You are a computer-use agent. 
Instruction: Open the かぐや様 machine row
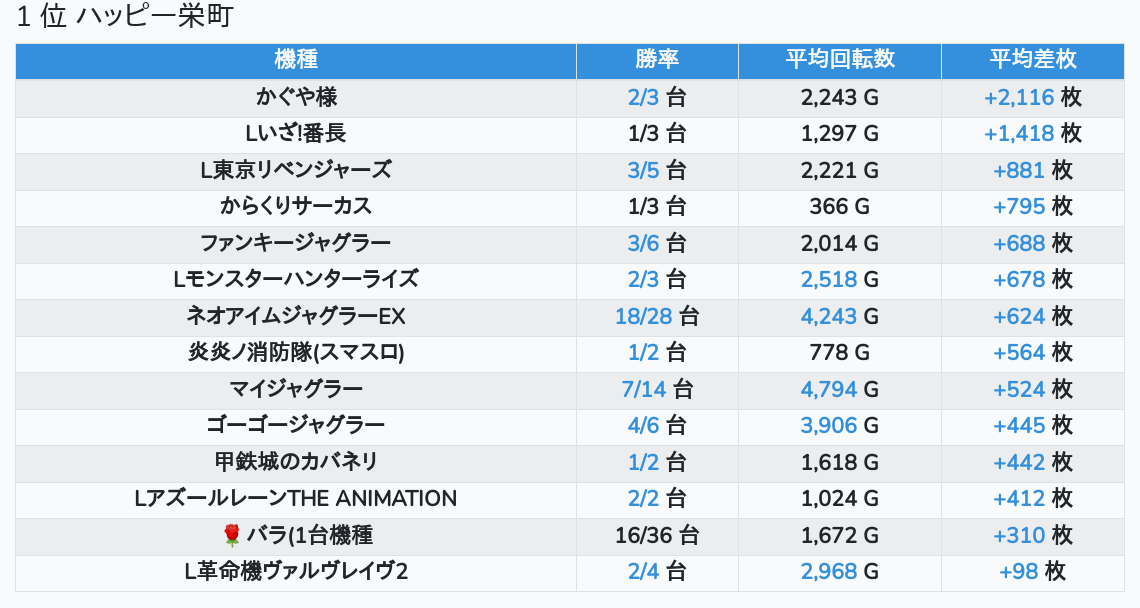click(296, 97)
